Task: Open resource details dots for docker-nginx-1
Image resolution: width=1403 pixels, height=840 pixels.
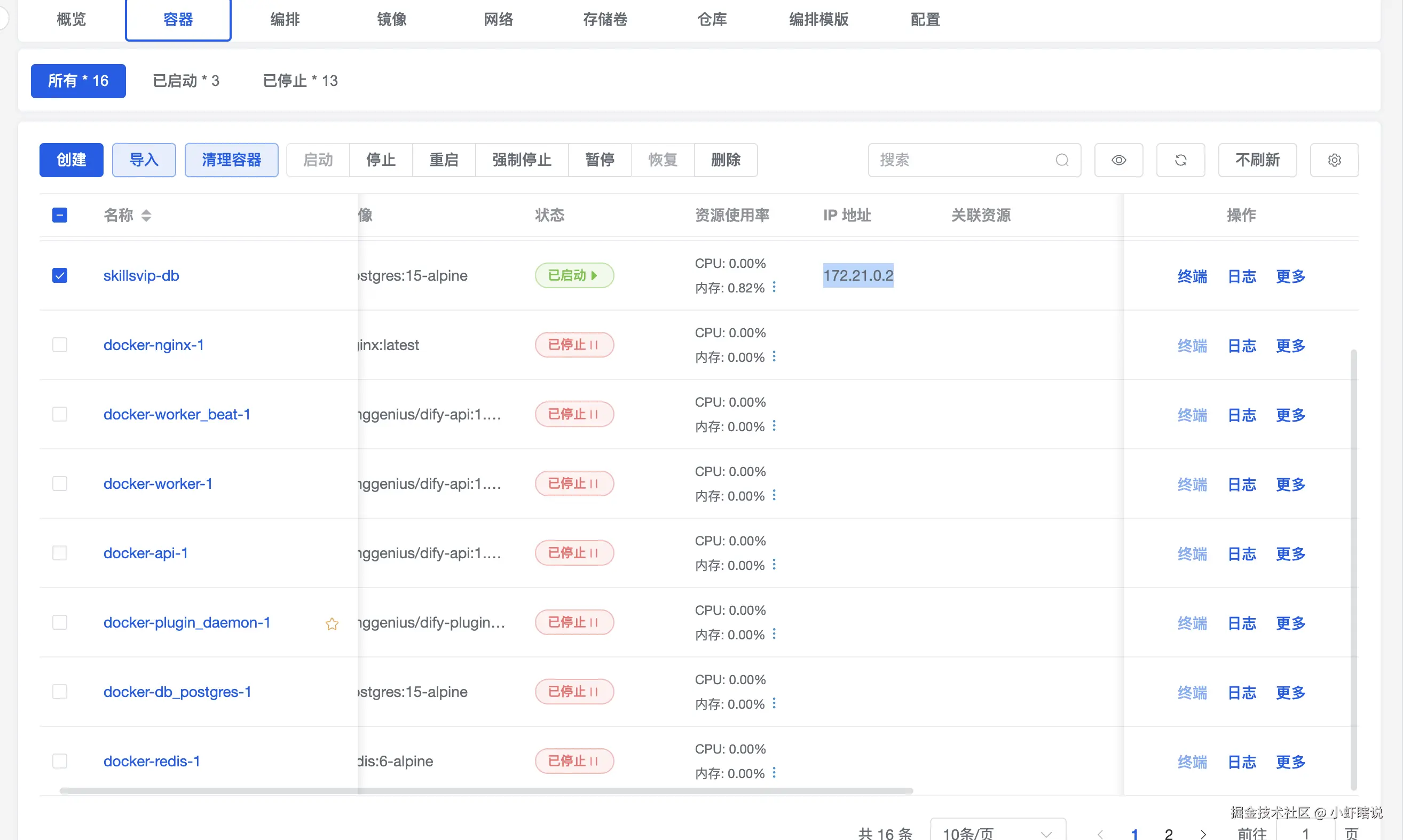Action: click(774, 356)
